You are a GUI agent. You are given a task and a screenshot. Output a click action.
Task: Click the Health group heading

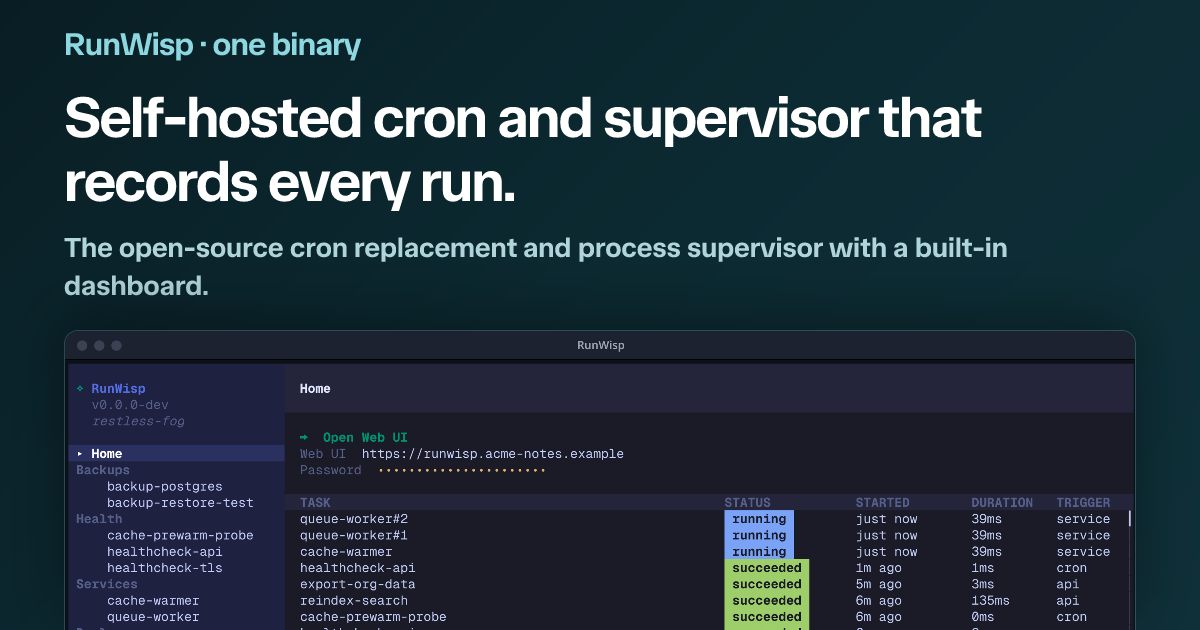coord(99,519)
